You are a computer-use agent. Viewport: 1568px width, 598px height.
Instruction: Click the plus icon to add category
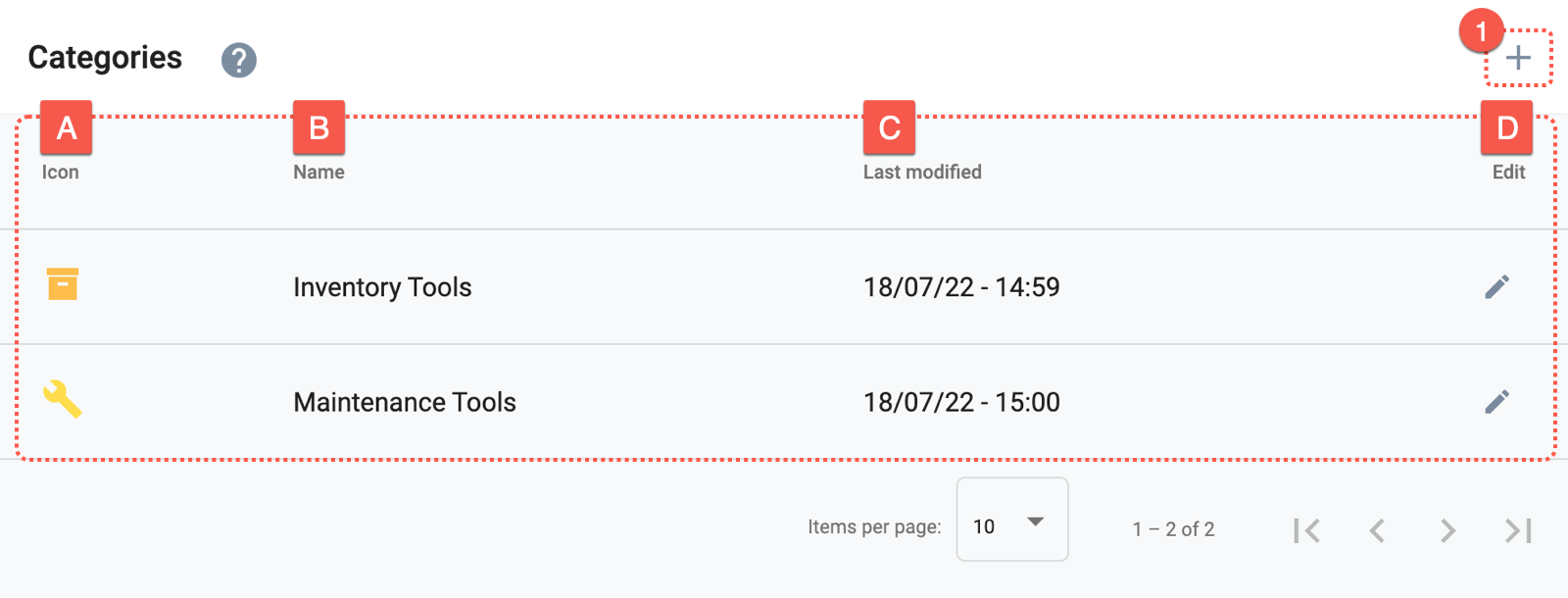tap(1518, 58)
